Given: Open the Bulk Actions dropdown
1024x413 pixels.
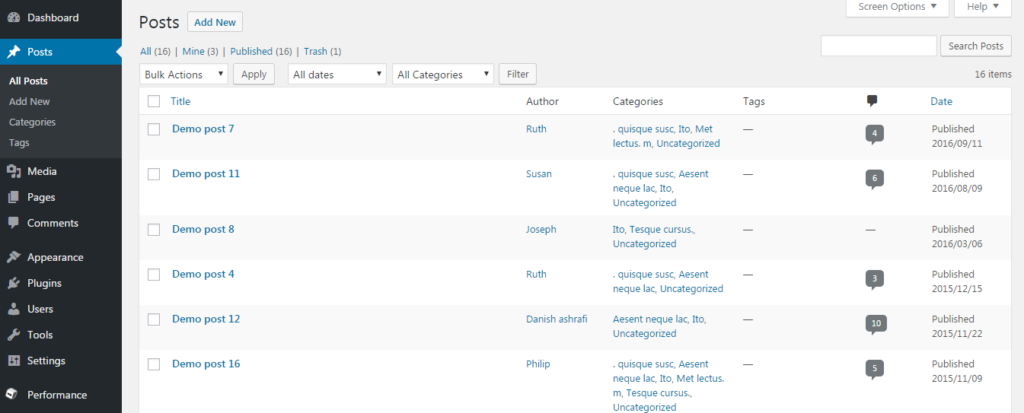Looking at the screenshot, I should pos(184,74).
